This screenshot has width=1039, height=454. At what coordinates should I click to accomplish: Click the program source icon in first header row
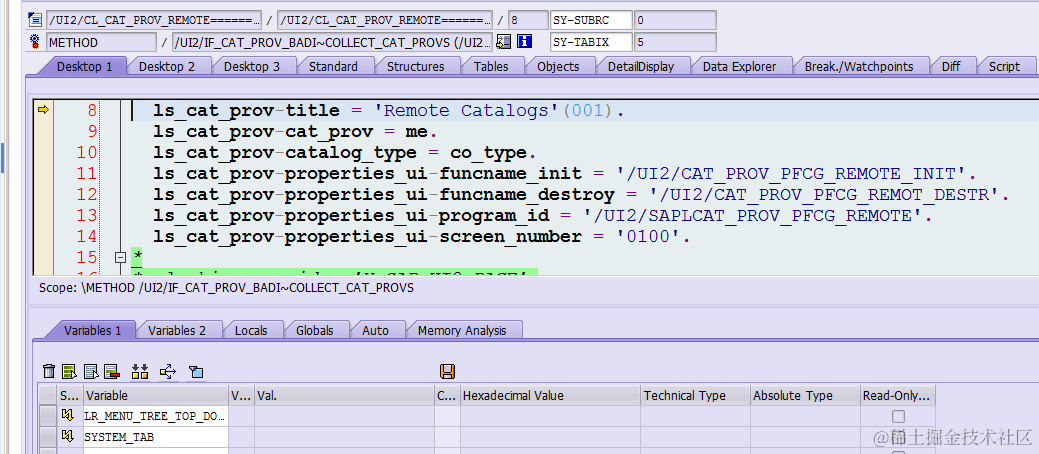(x=35, y=20)
